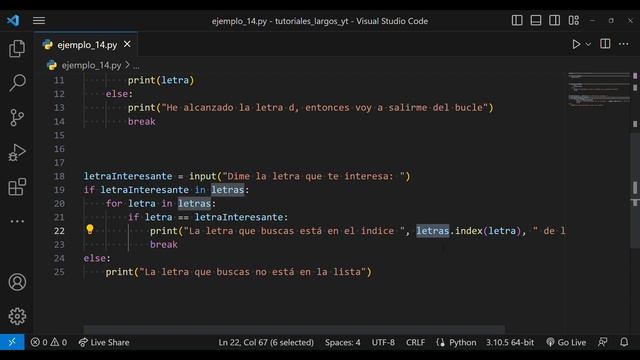Change end of line sequence CRLF
Viewport: 640px width, 360px height.
[x=415, y=342]
